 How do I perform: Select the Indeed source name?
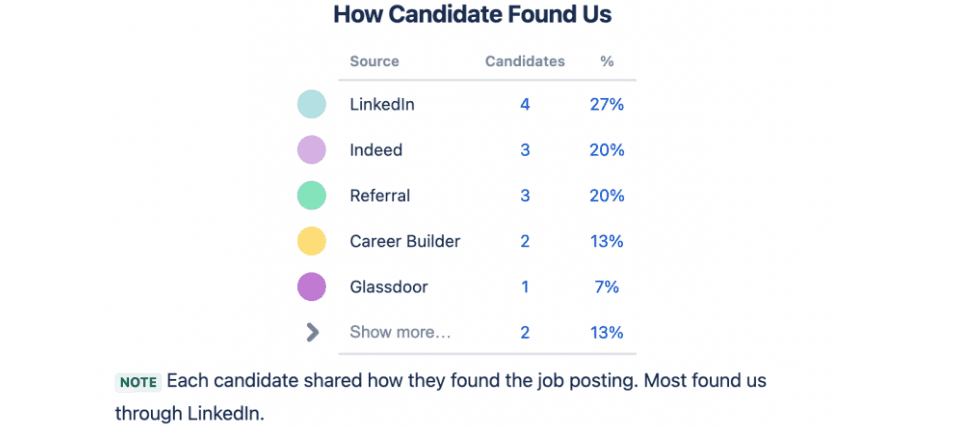tap(376, 150)
